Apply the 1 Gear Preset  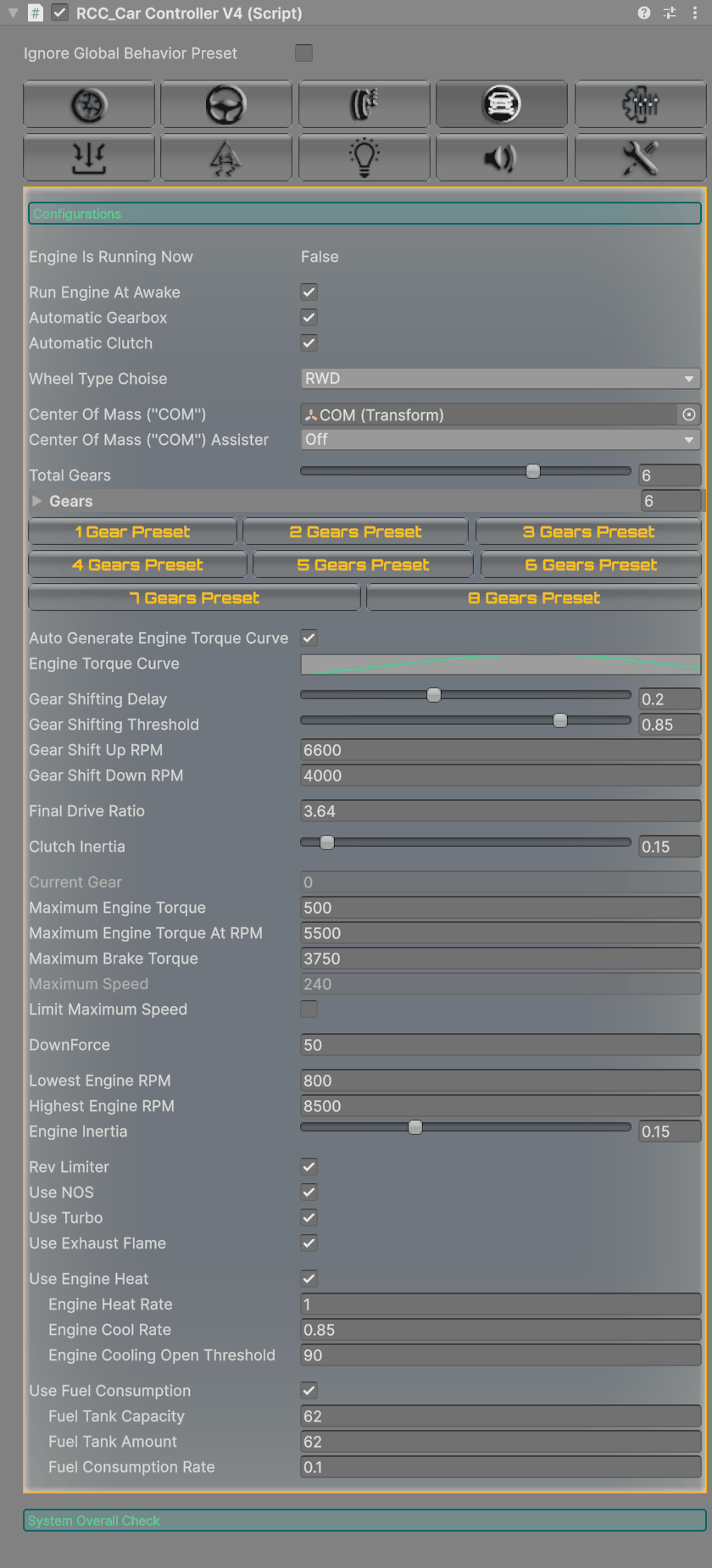pyautogui.click(x=132, y=532)
